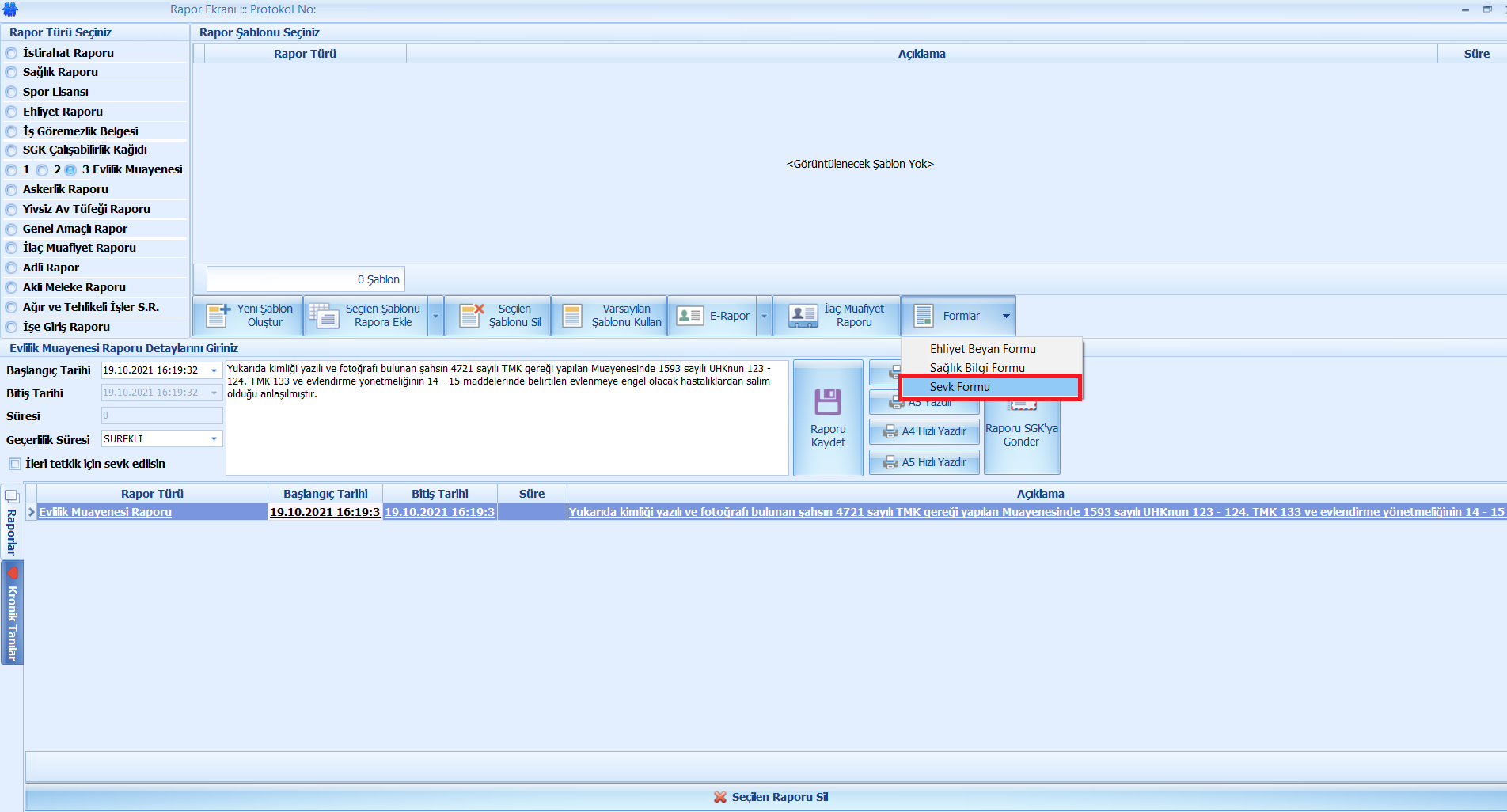
Task: Open the Geçerlilik Süresi dropdown
Action: coord(214,439)
